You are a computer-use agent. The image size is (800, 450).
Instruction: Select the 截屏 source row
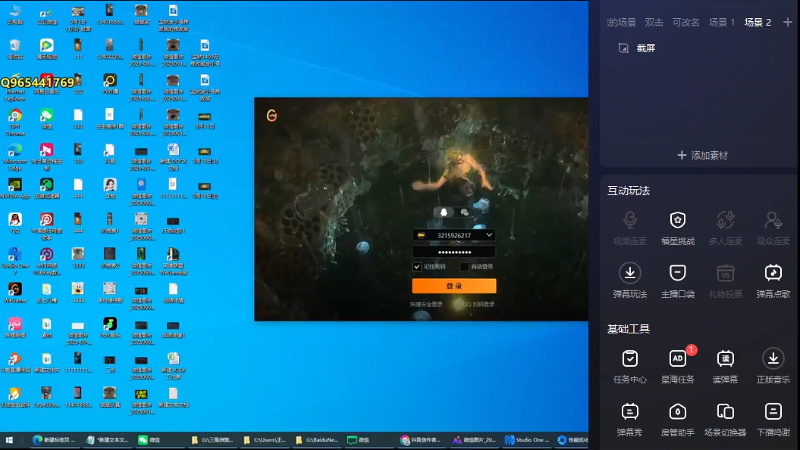pyautogui.click(x=696, y=48)
